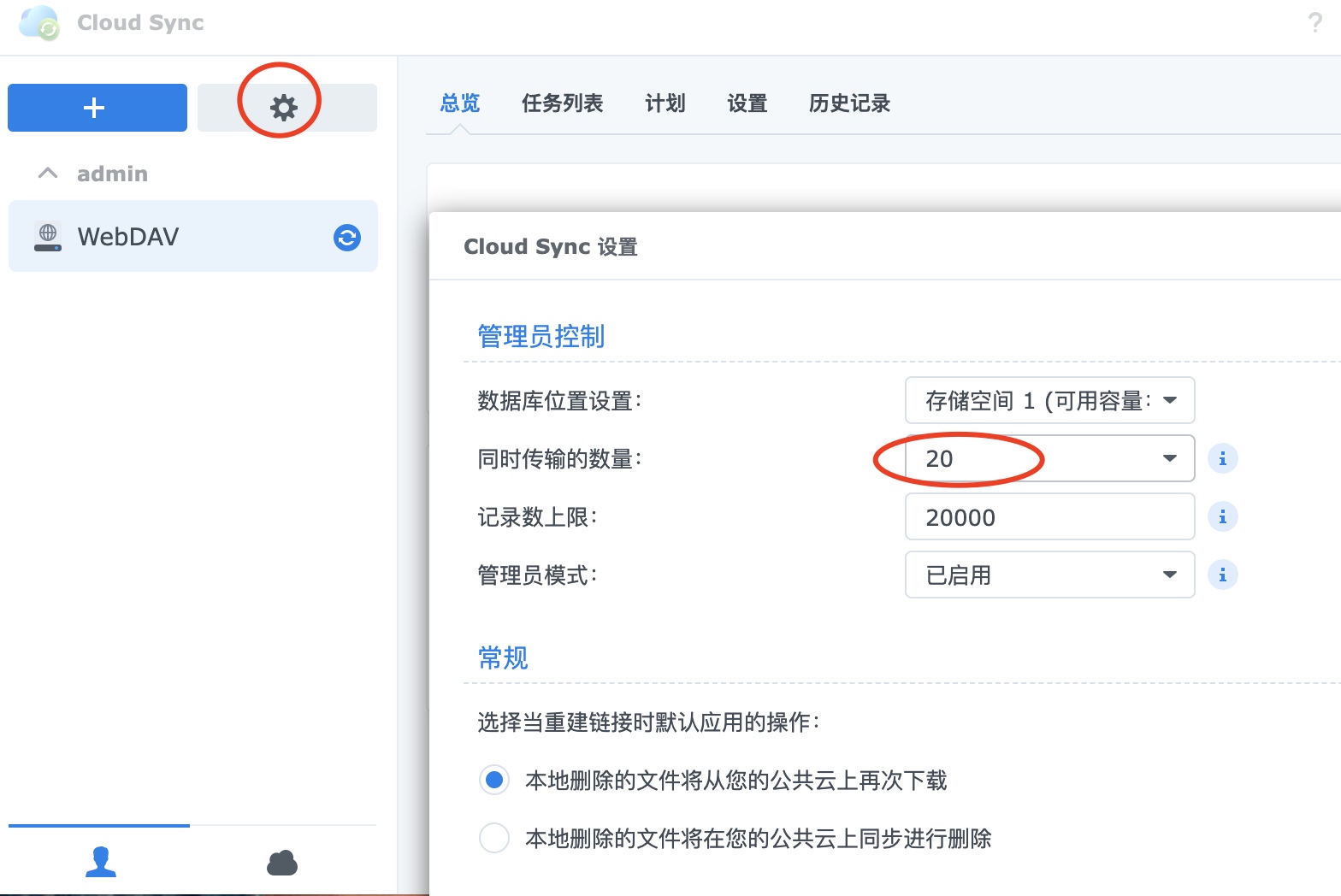Switch to the cloud view icon tab
Screen dimensions: 1341x896
(x=282, y=863)
